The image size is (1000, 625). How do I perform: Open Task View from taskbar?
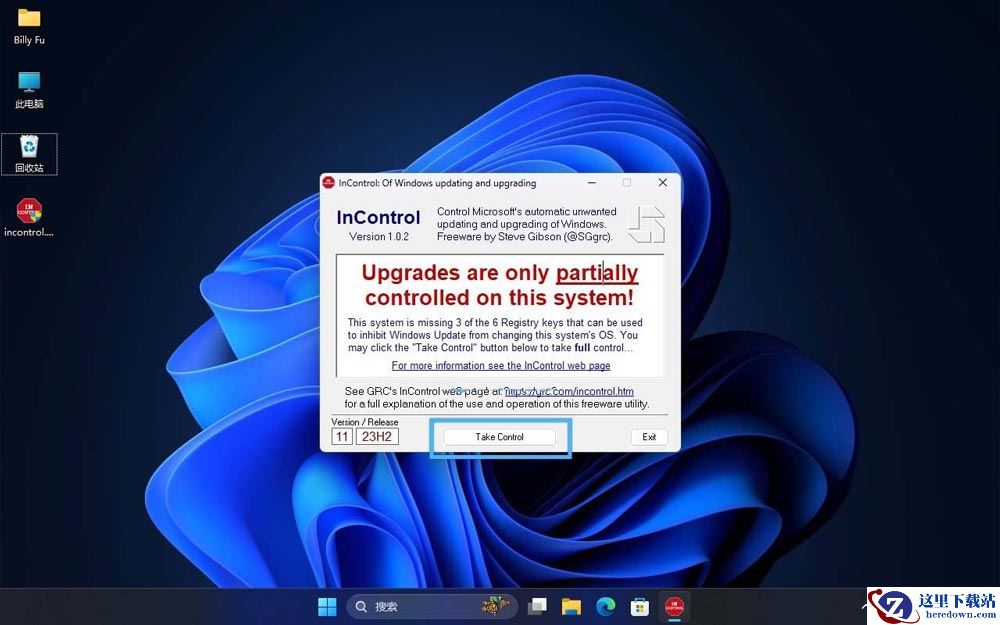(x=538, y=607)
